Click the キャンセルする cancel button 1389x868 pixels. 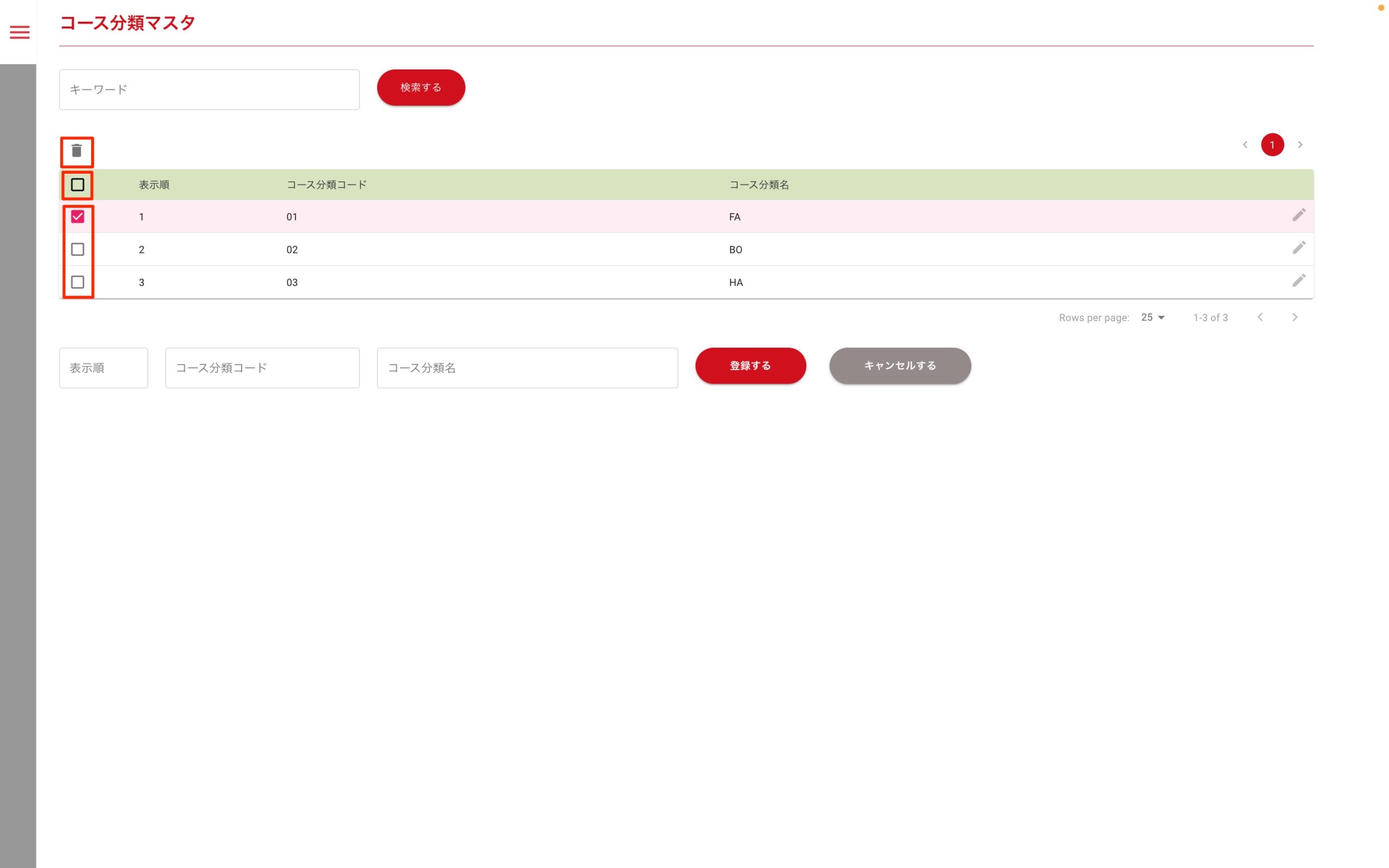point(900,366)
